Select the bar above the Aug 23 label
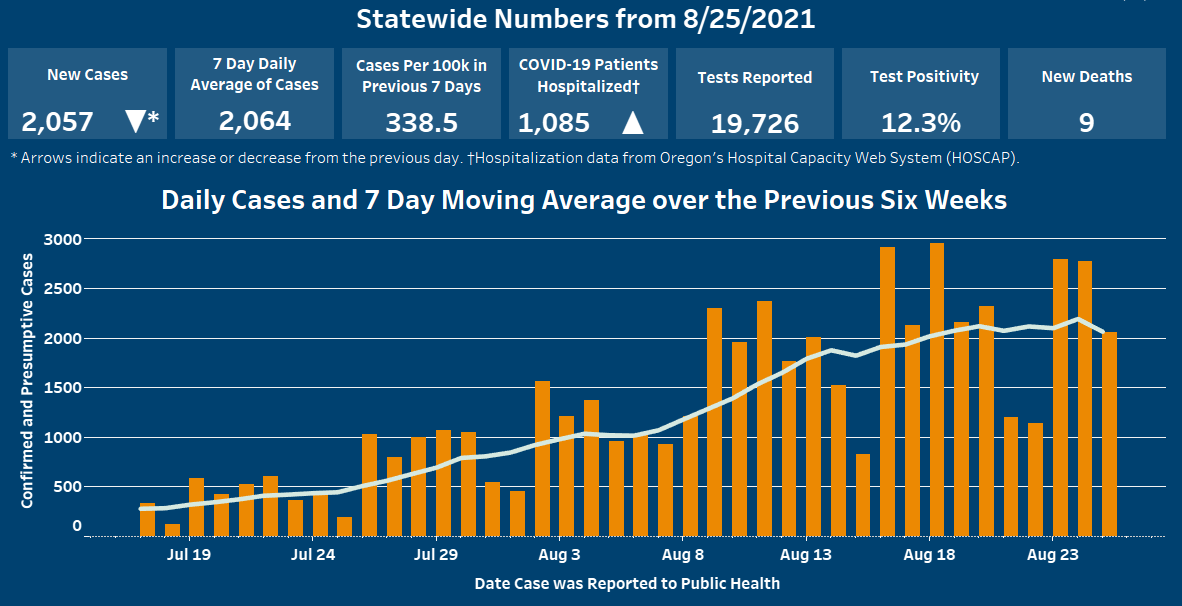This screenshot has width=1182, height=606. tap(1061, 398)
